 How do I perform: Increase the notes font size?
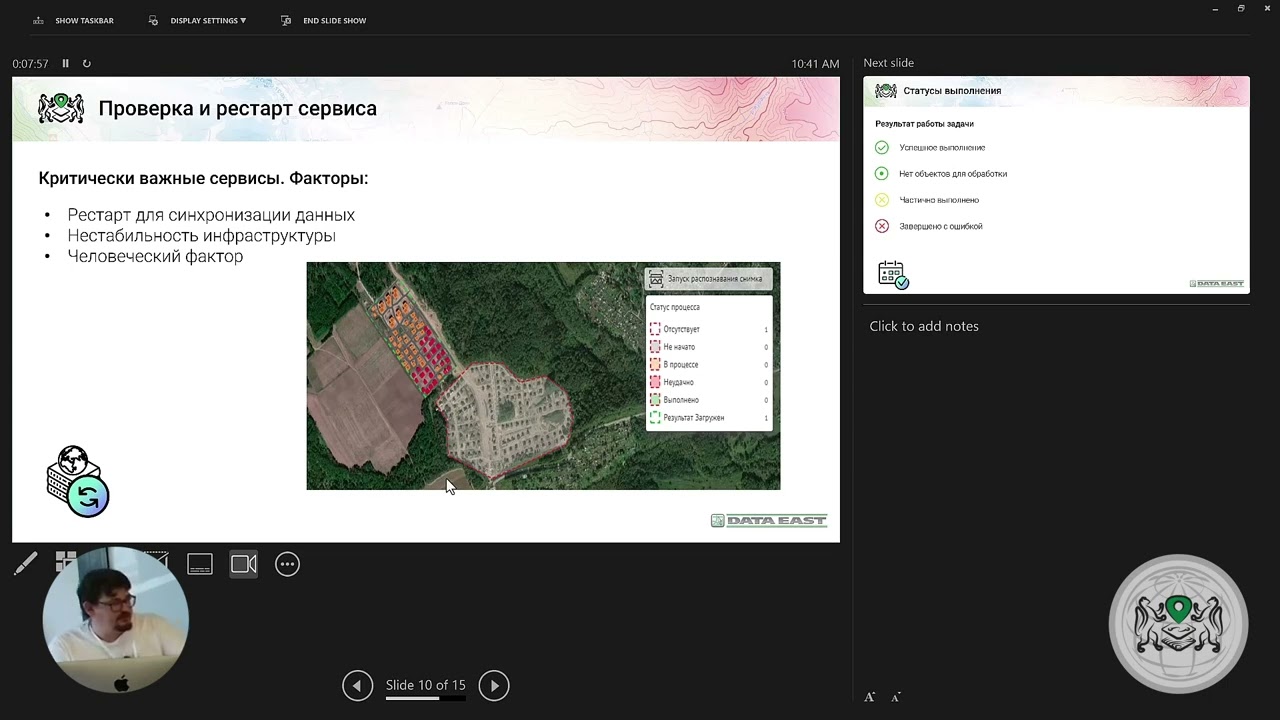pyautogui.click(x=870, y=696)
